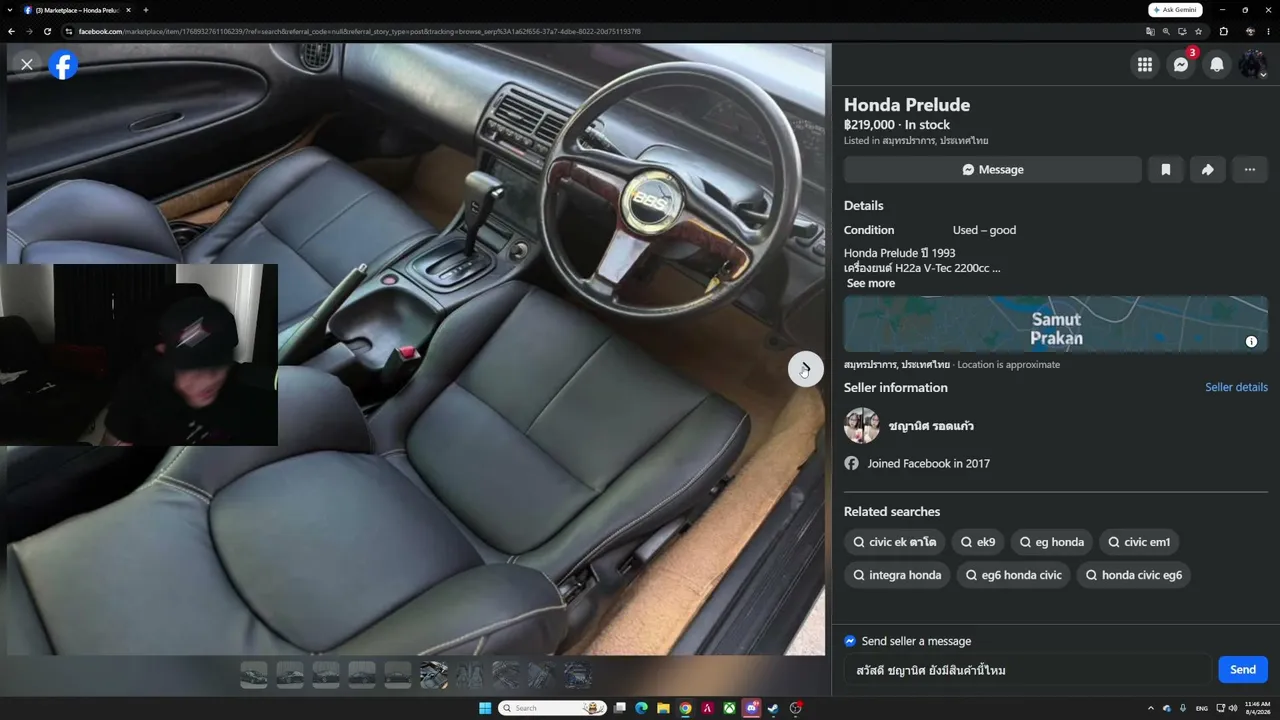Screen dimensions: 1280x720
Task: Select the fourth photo thumbnail
Action: (x=362, y=676)
